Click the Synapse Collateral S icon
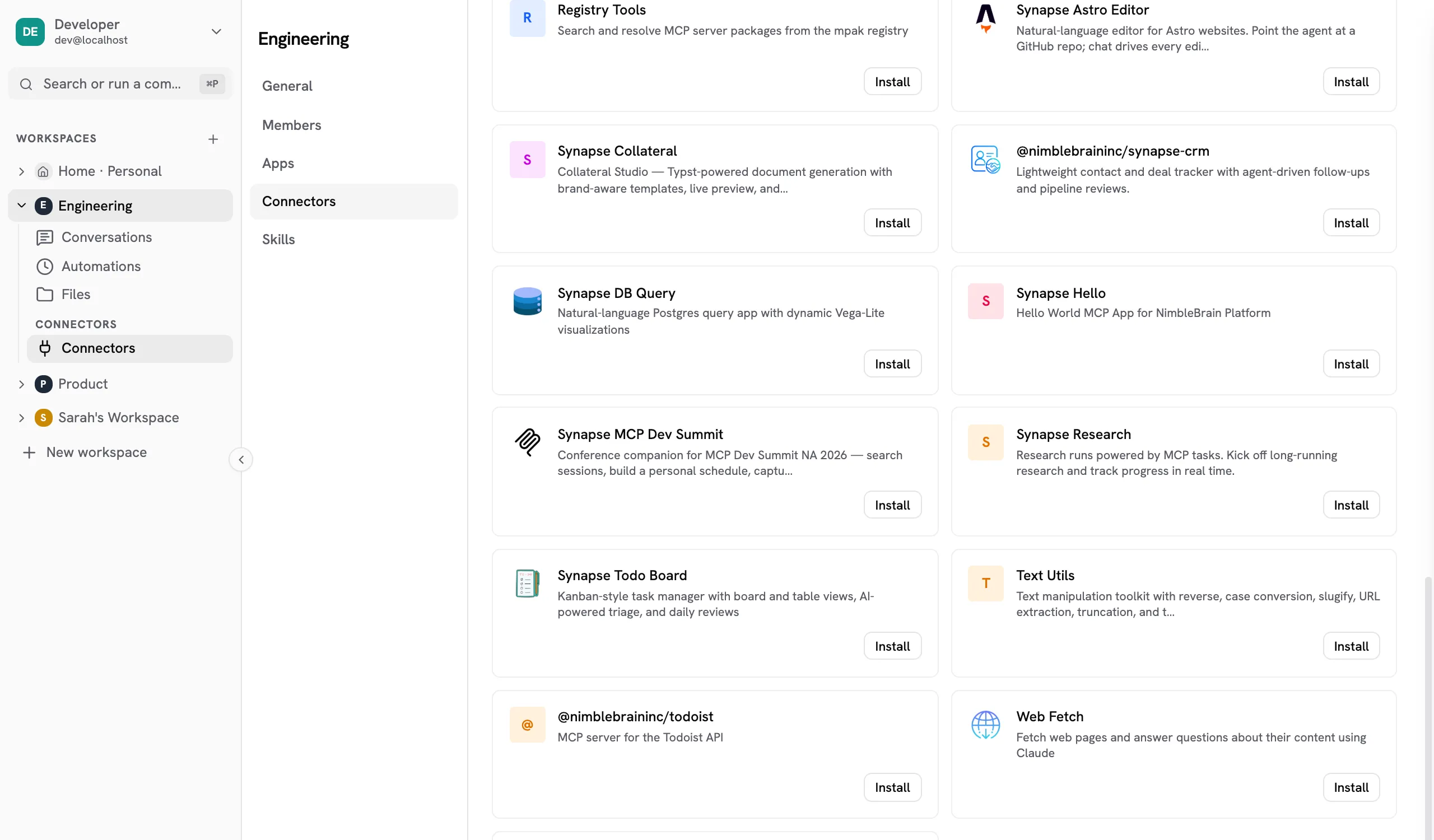 click(x=527, y=159)
